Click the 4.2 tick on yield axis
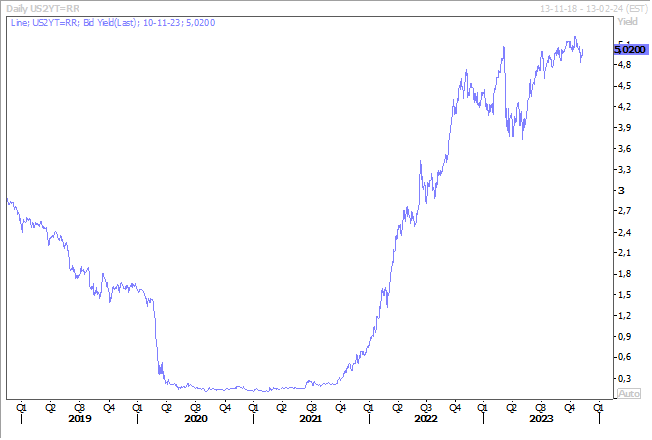The image size is (652, 440). point(625,106)
